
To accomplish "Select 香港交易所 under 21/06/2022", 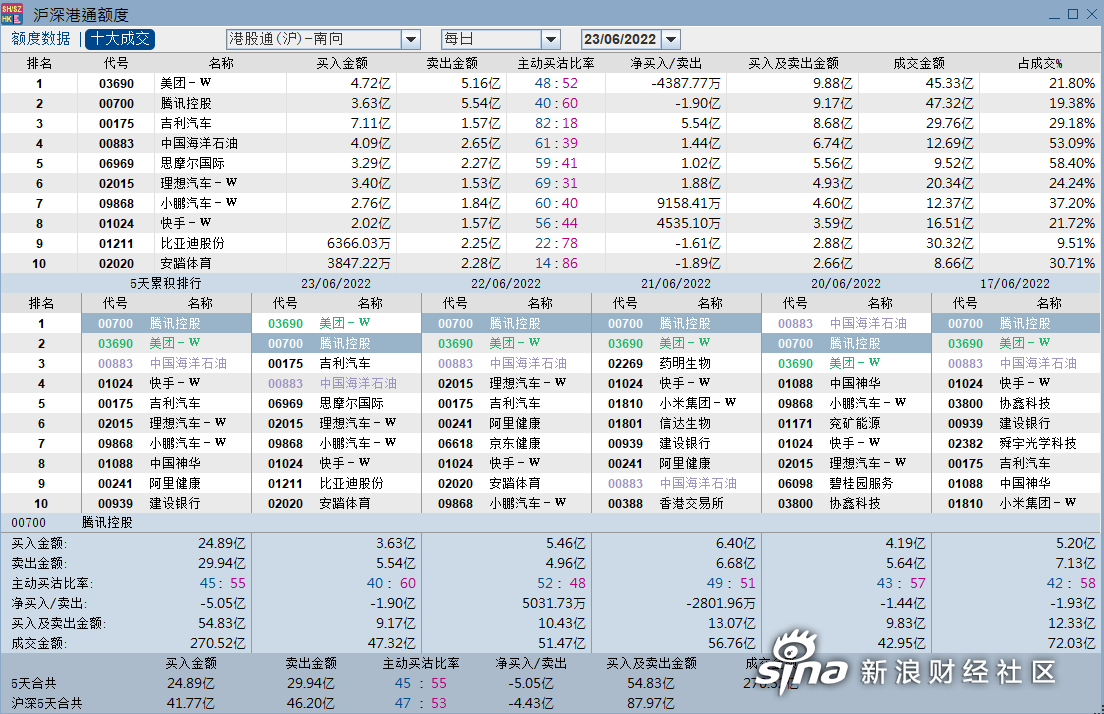I will click(x=691, y=503).
